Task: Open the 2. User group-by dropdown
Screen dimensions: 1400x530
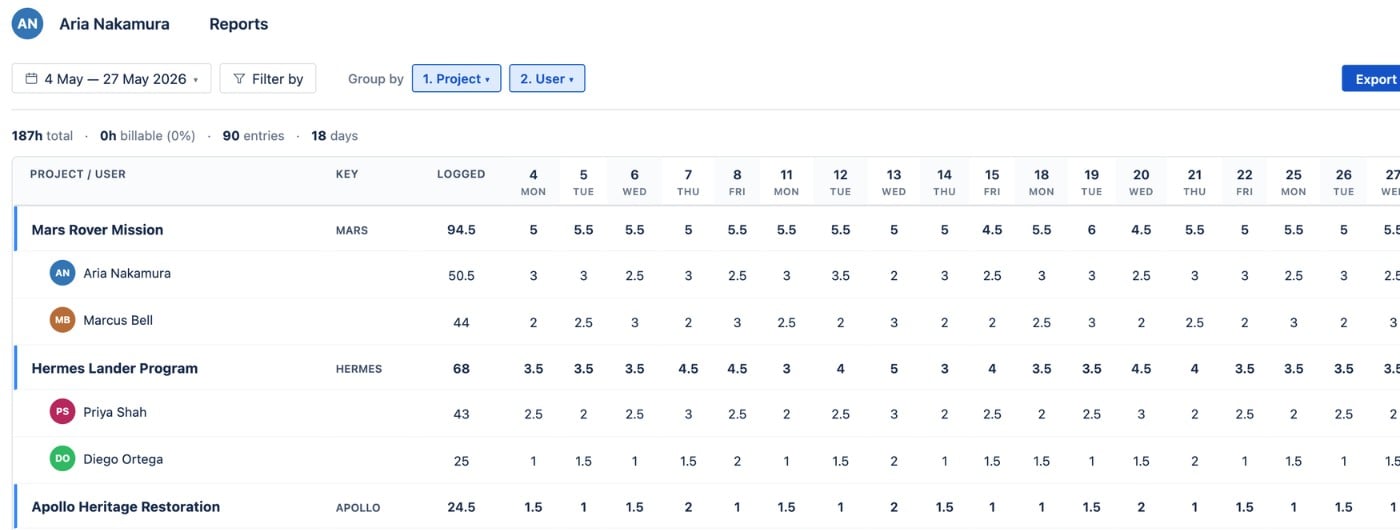Action: click(x=547, y=78)
